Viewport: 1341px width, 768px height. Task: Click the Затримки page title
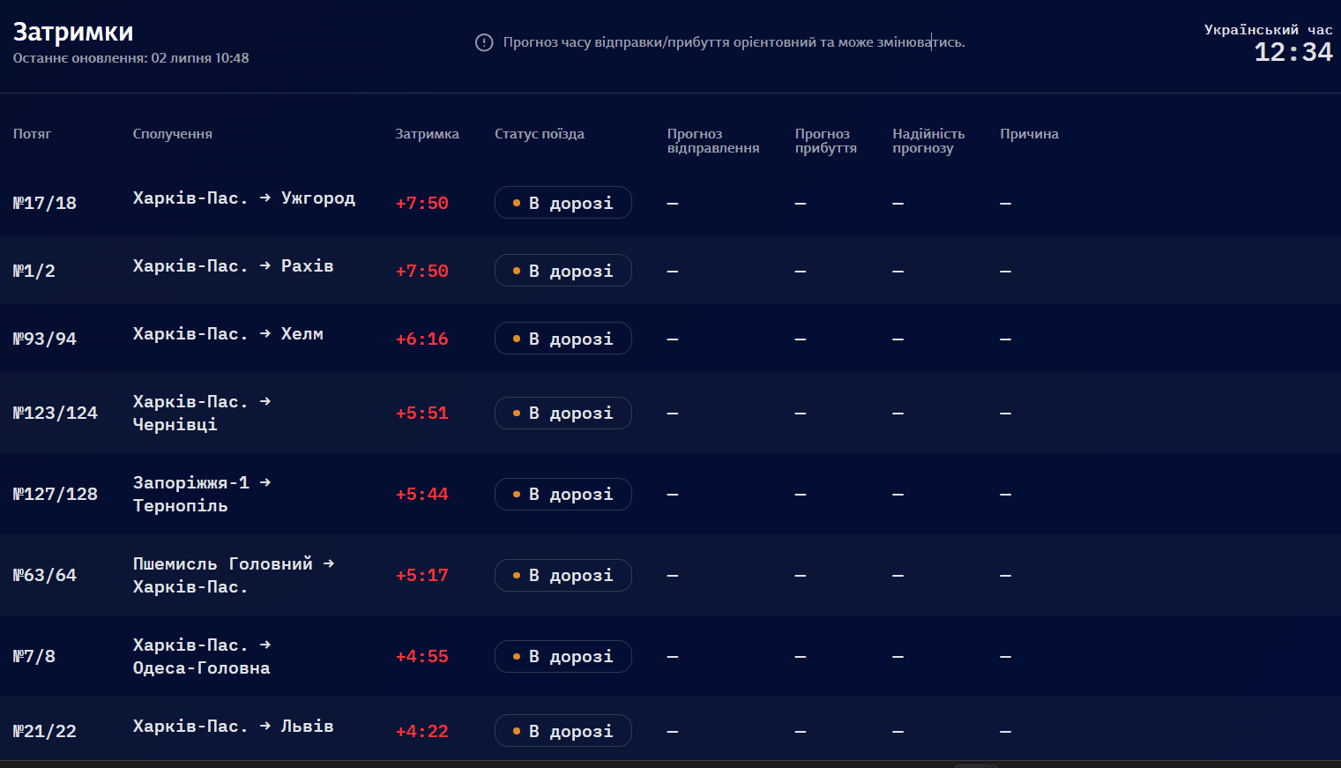(73, 32)
